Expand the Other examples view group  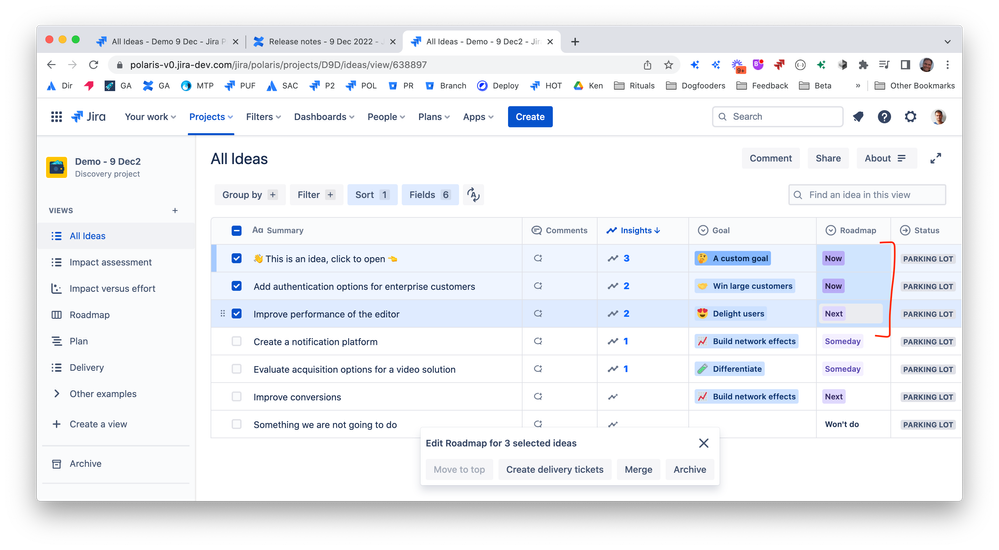pos(57,394)
